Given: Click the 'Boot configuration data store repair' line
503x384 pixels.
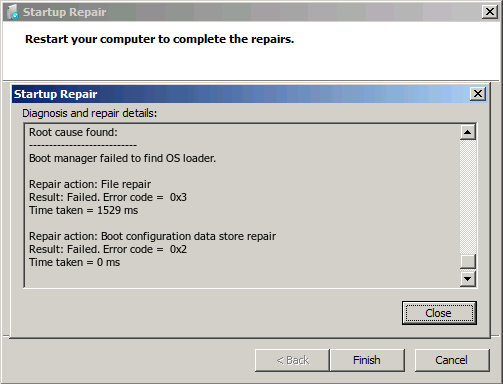Looking at the screenshot, I should 152,236.
